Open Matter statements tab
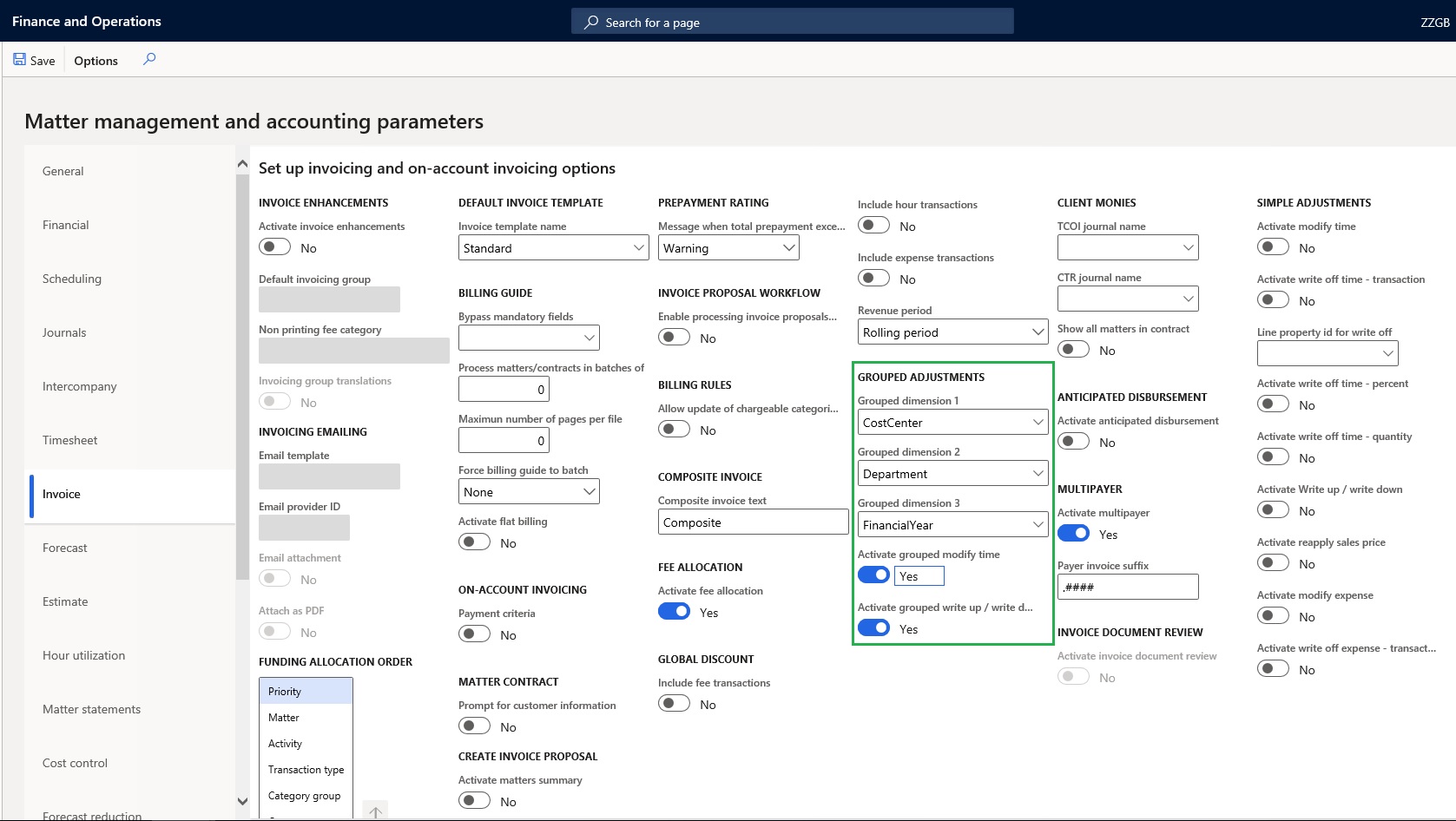 130,709
